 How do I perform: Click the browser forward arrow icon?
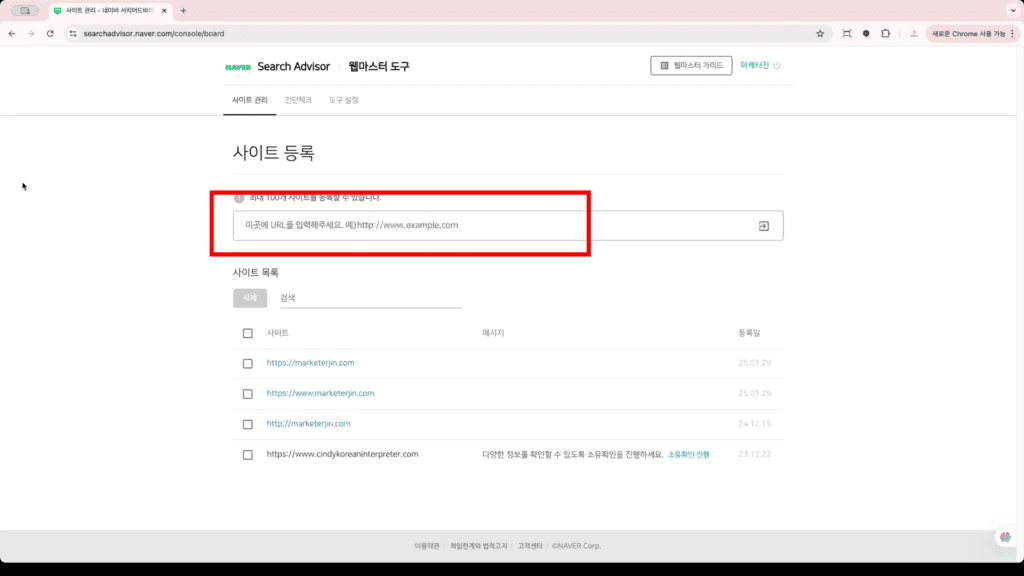tap(29, 33)
